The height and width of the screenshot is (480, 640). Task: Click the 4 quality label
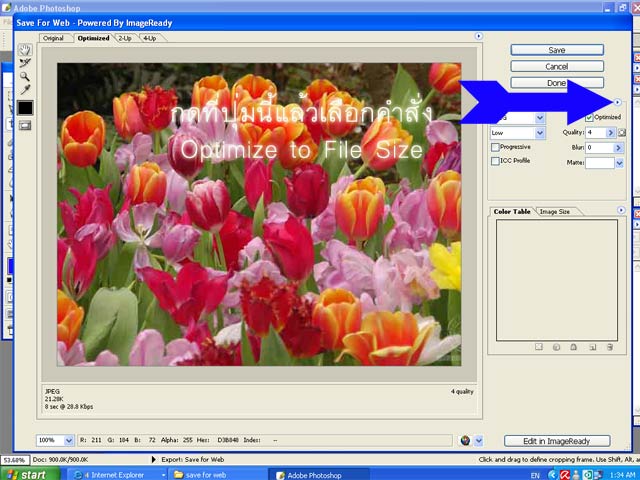[462, 391]
